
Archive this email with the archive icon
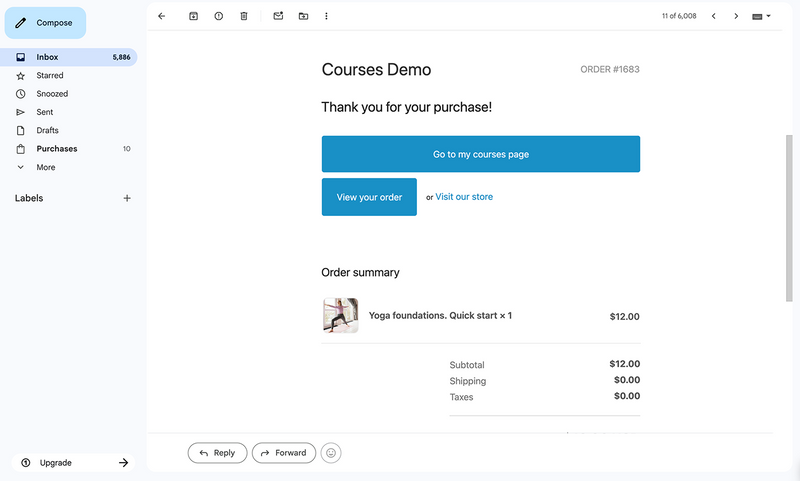pos(193,16)
